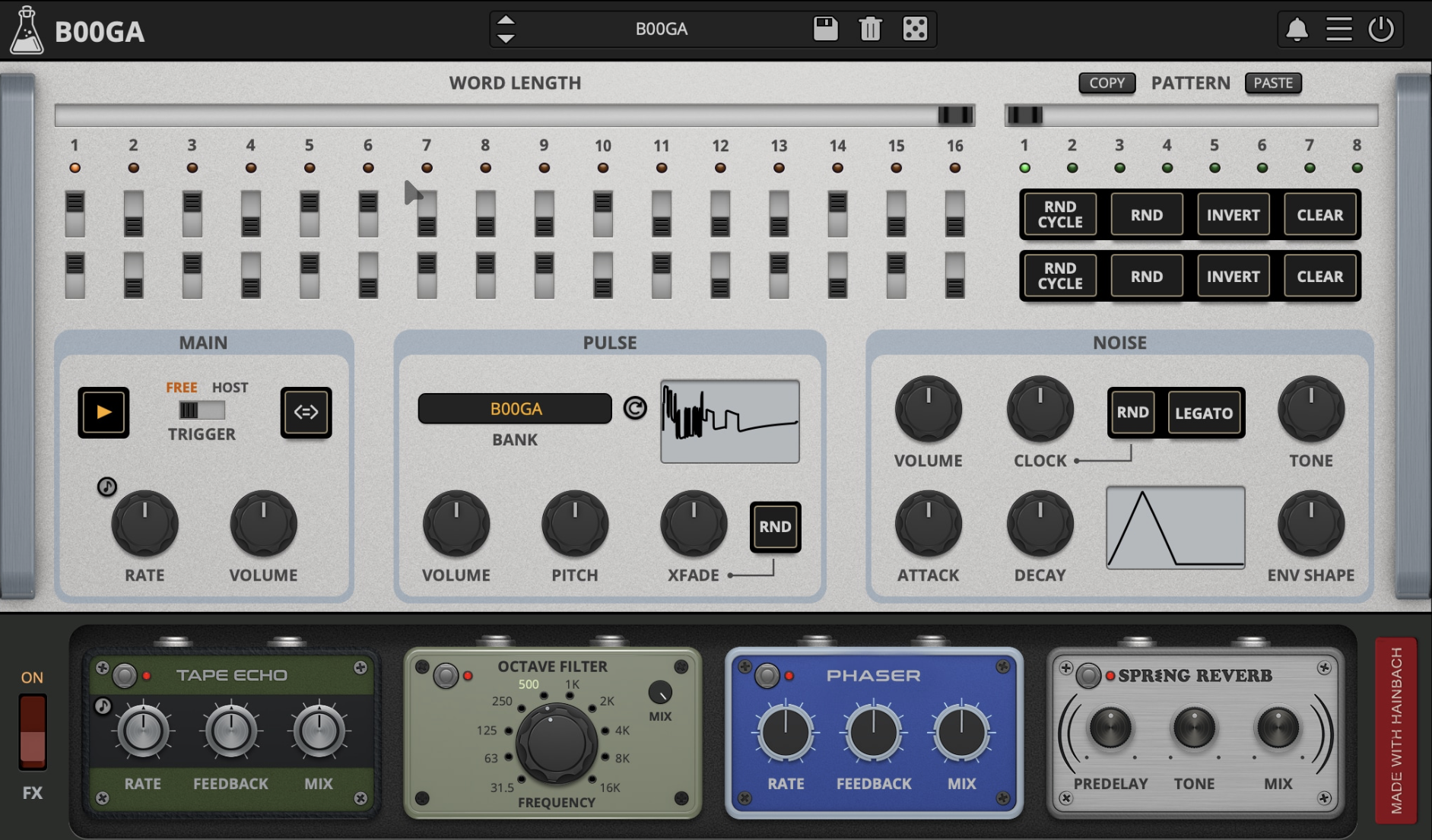This screenshot has width=1432, height=840.
Task: Click the Phaser RATE knob
Action: click(x=786, y=733)
